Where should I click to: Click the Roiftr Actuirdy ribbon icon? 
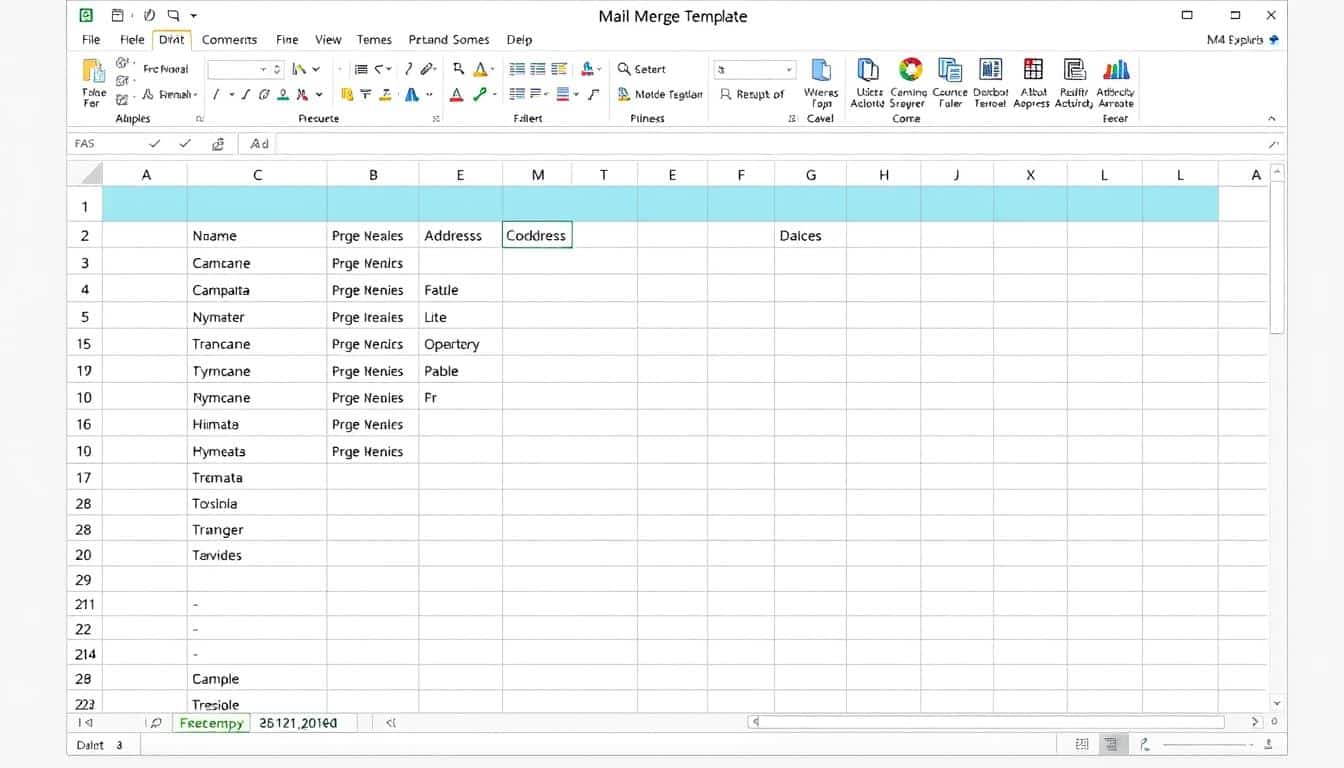pyautogui.click(x=1074, y=69)
